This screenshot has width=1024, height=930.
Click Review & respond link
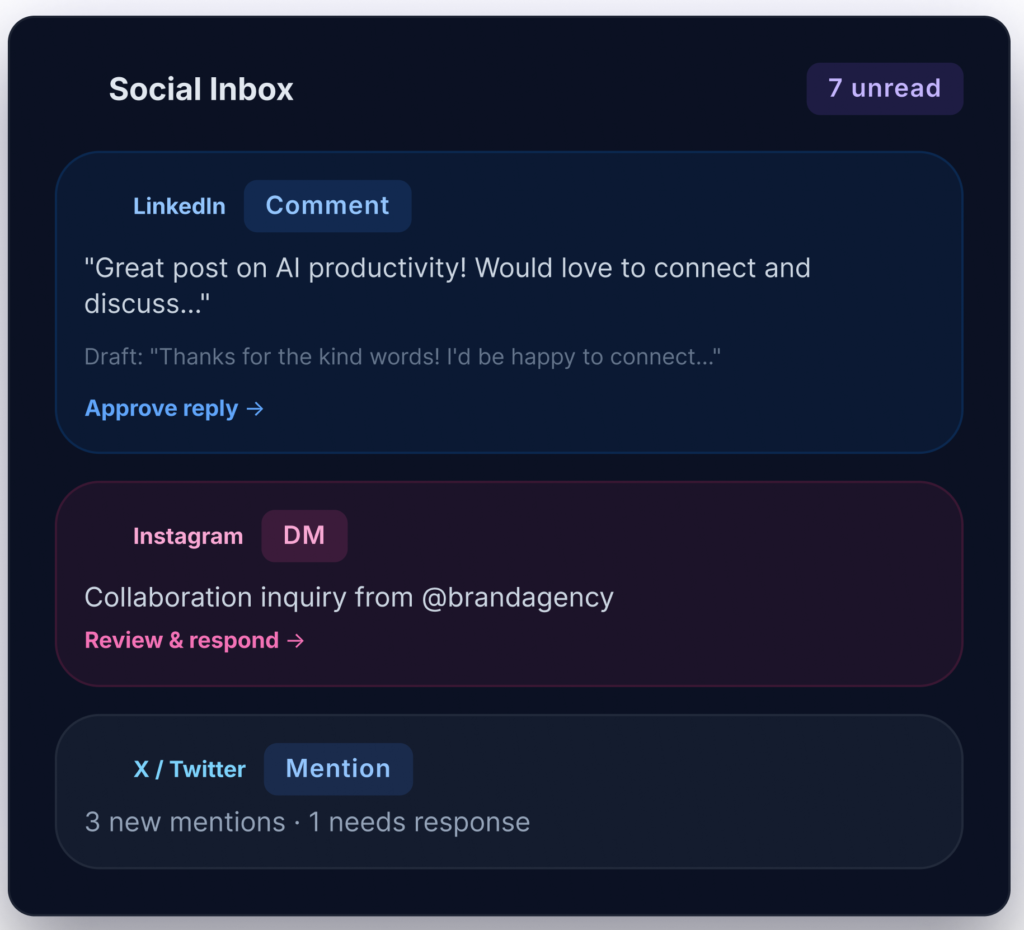click(182, 640)
